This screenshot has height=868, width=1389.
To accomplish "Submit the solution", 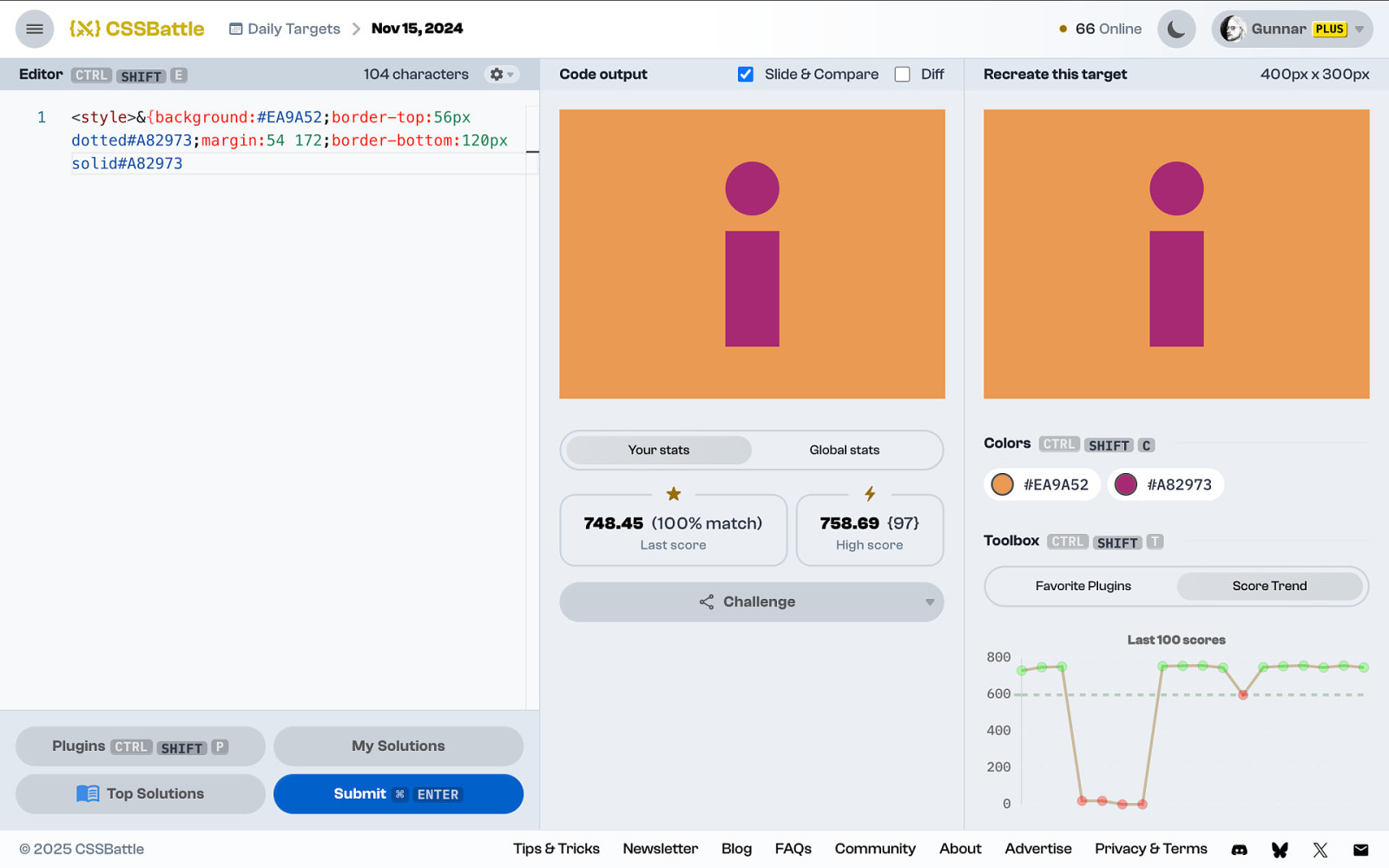I will point(398,794).
